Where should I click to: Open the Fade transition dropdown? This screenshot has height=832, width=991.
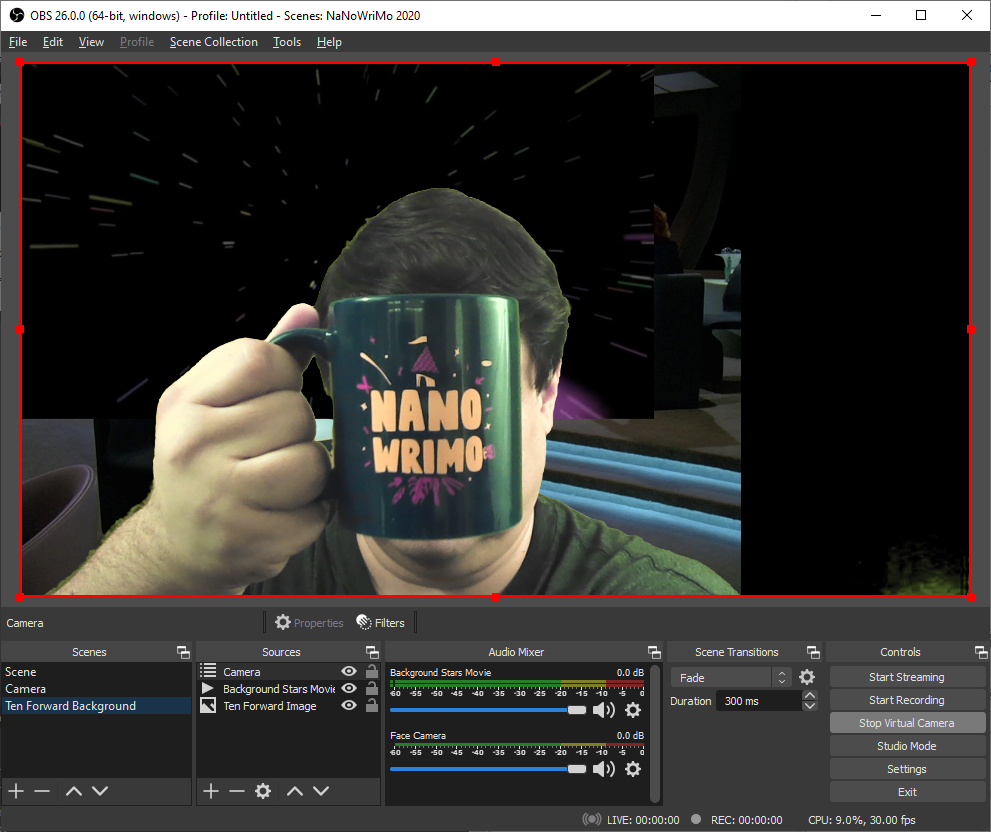pos(731,677)
